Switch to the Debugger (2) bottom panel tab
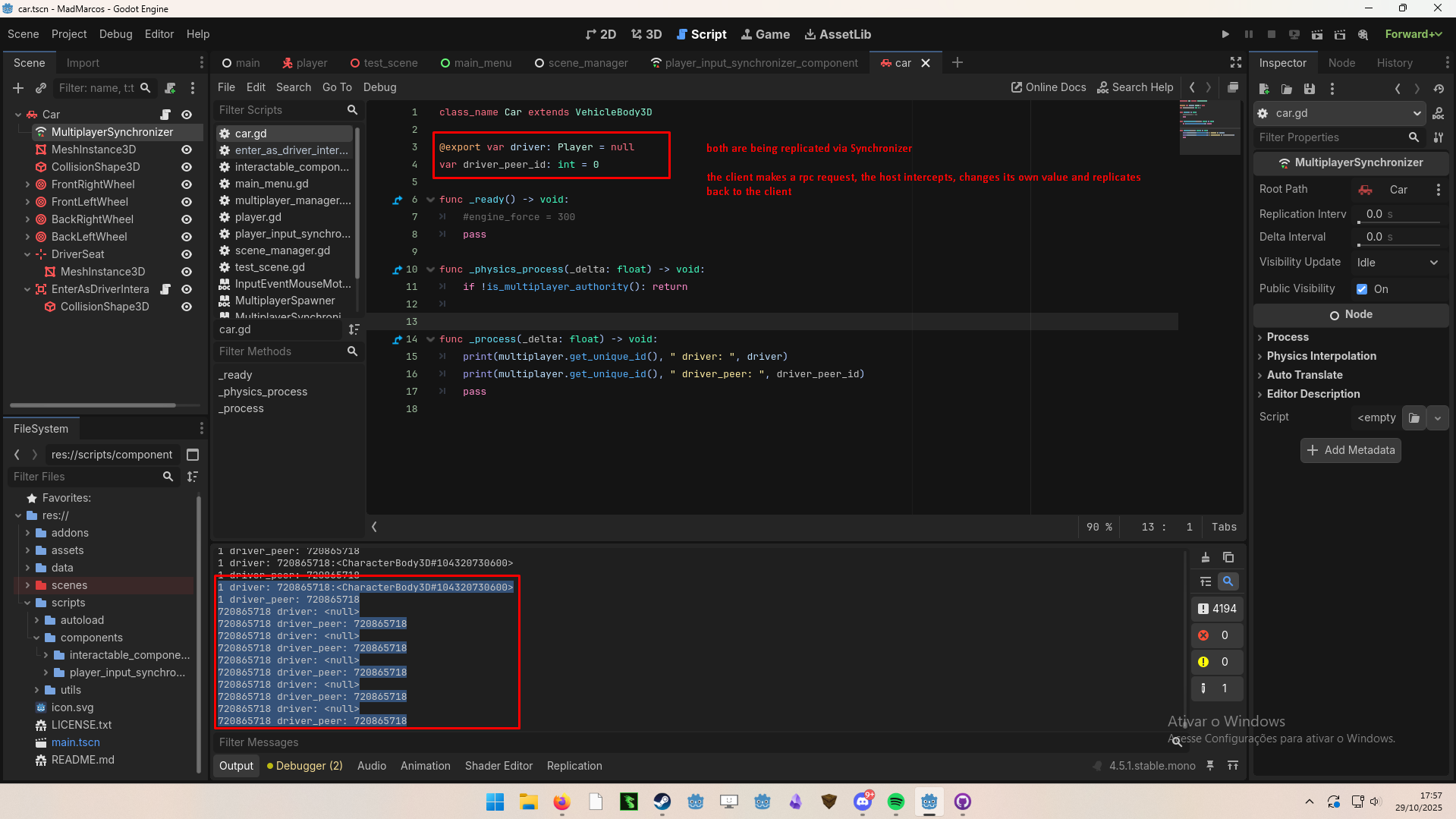The height and width of the screenshot is (819, 1456). pyautogui.click(x=304, y=766)
